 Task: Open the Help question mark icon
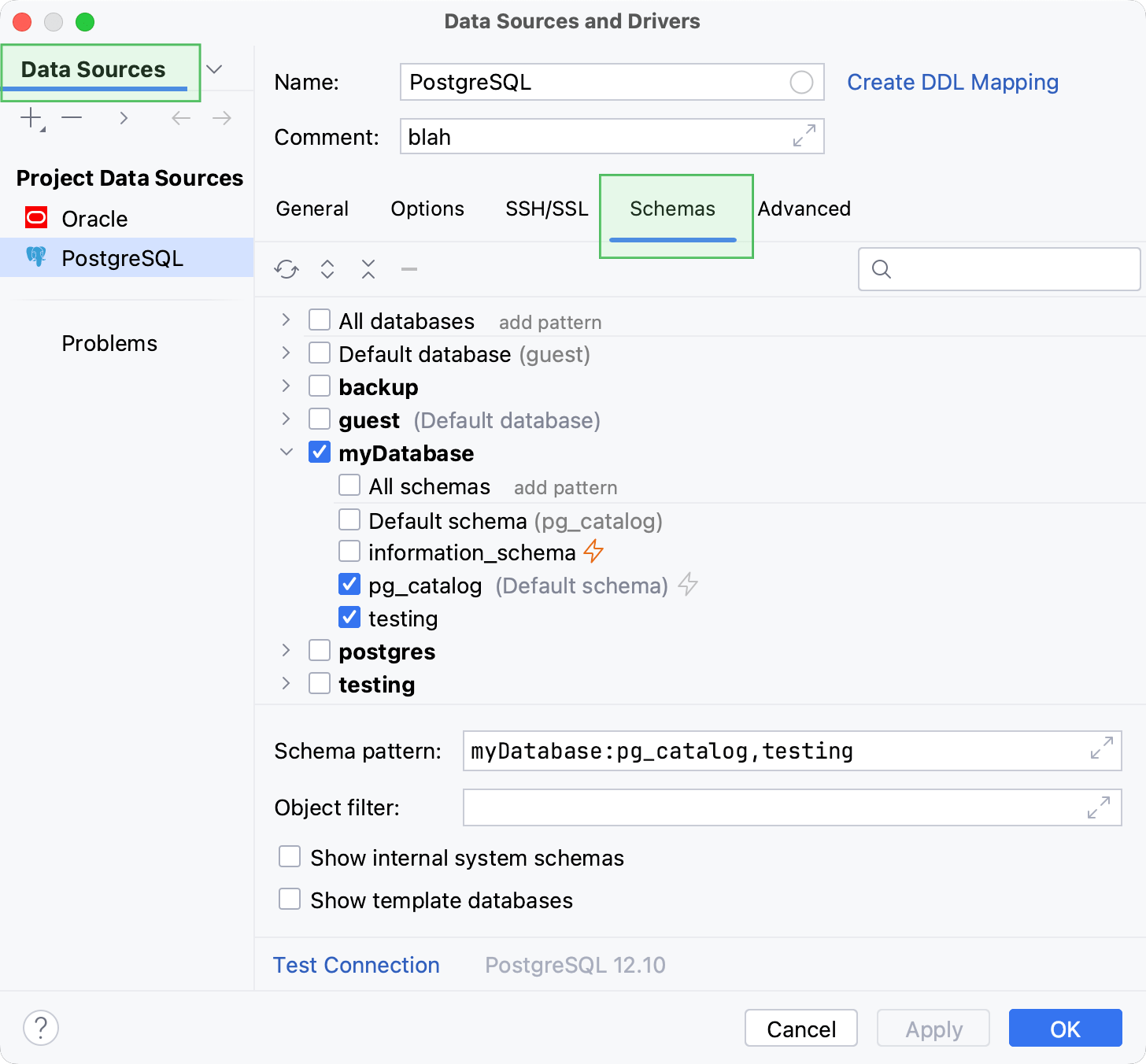(x=41, y=1028)
